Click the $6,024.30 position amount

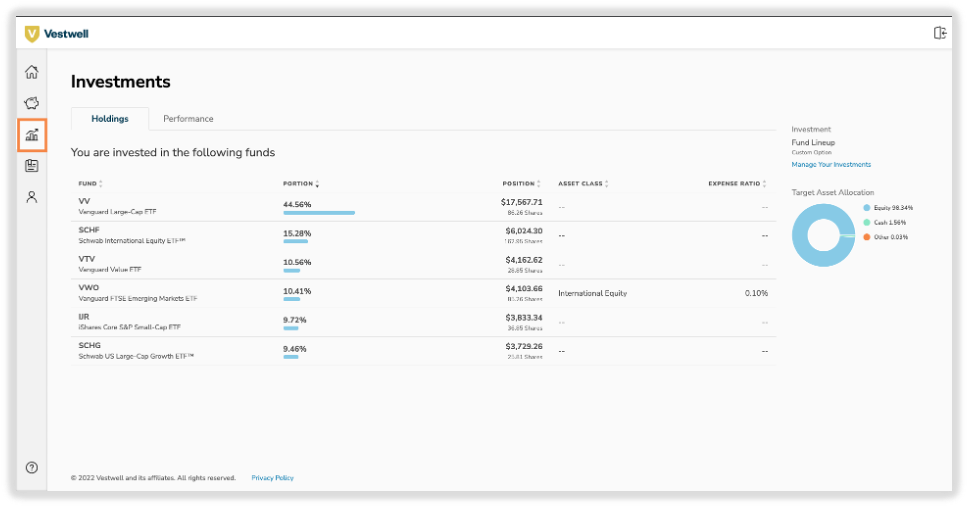[524, 231]
